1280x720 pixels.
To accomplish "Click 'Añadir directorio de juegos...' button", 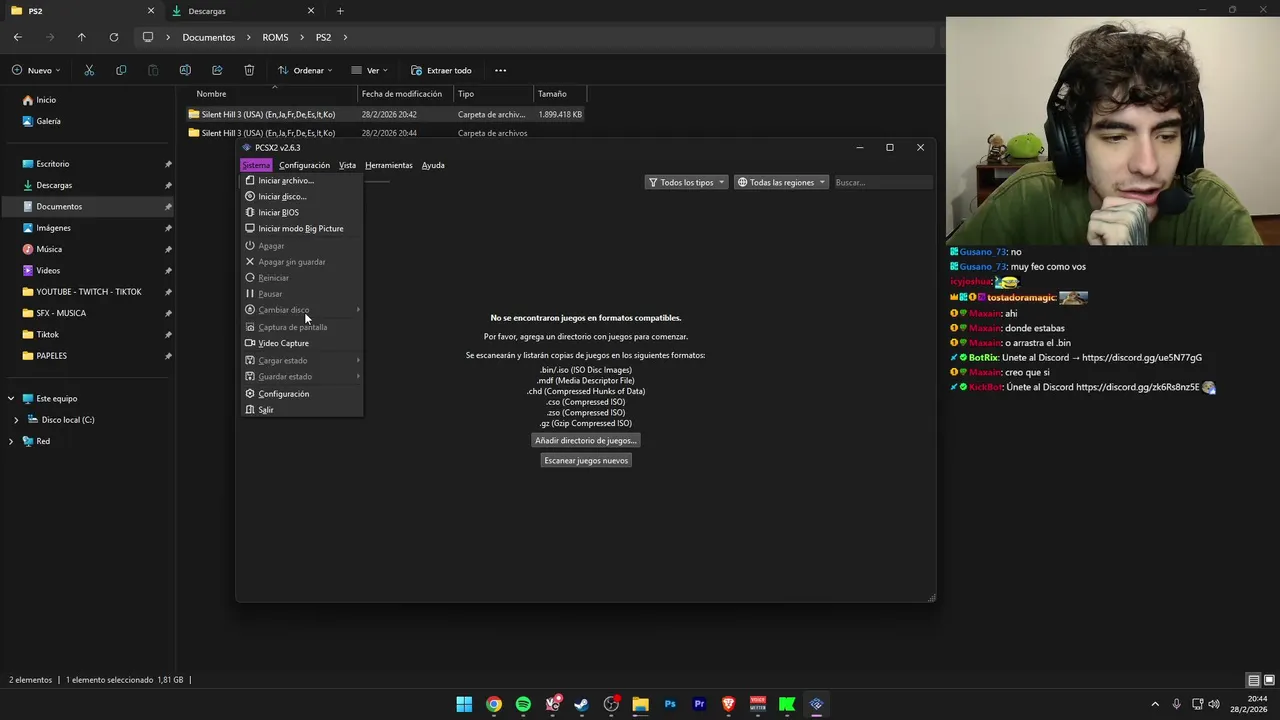I will [586, 440].
